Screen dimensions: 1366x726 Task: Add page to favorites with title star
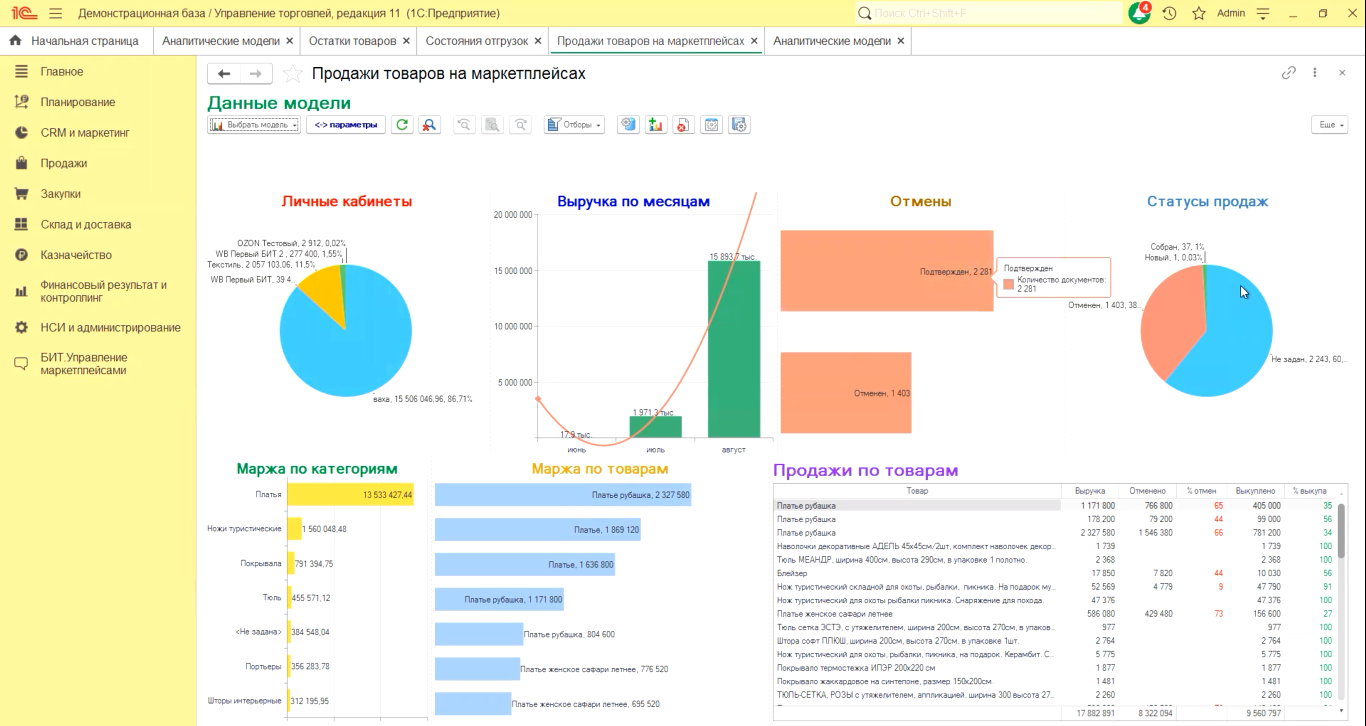tap(292, 74)
